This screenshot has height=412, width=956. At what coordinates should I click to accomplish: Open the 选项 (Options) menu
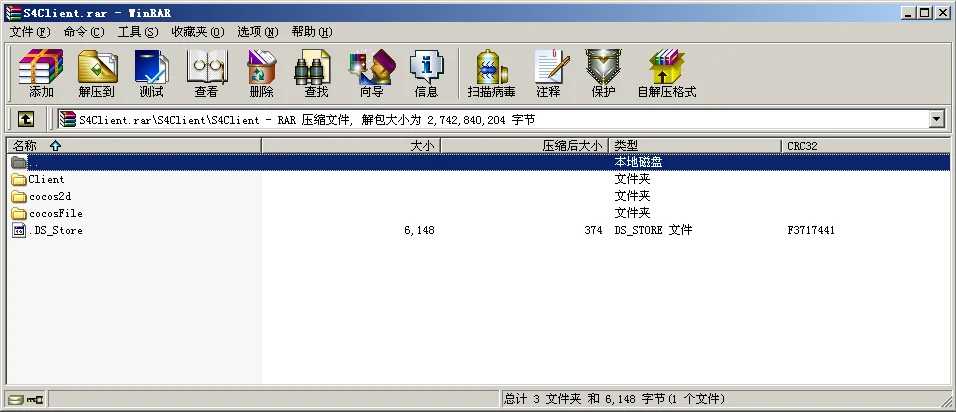pos(256,32)
